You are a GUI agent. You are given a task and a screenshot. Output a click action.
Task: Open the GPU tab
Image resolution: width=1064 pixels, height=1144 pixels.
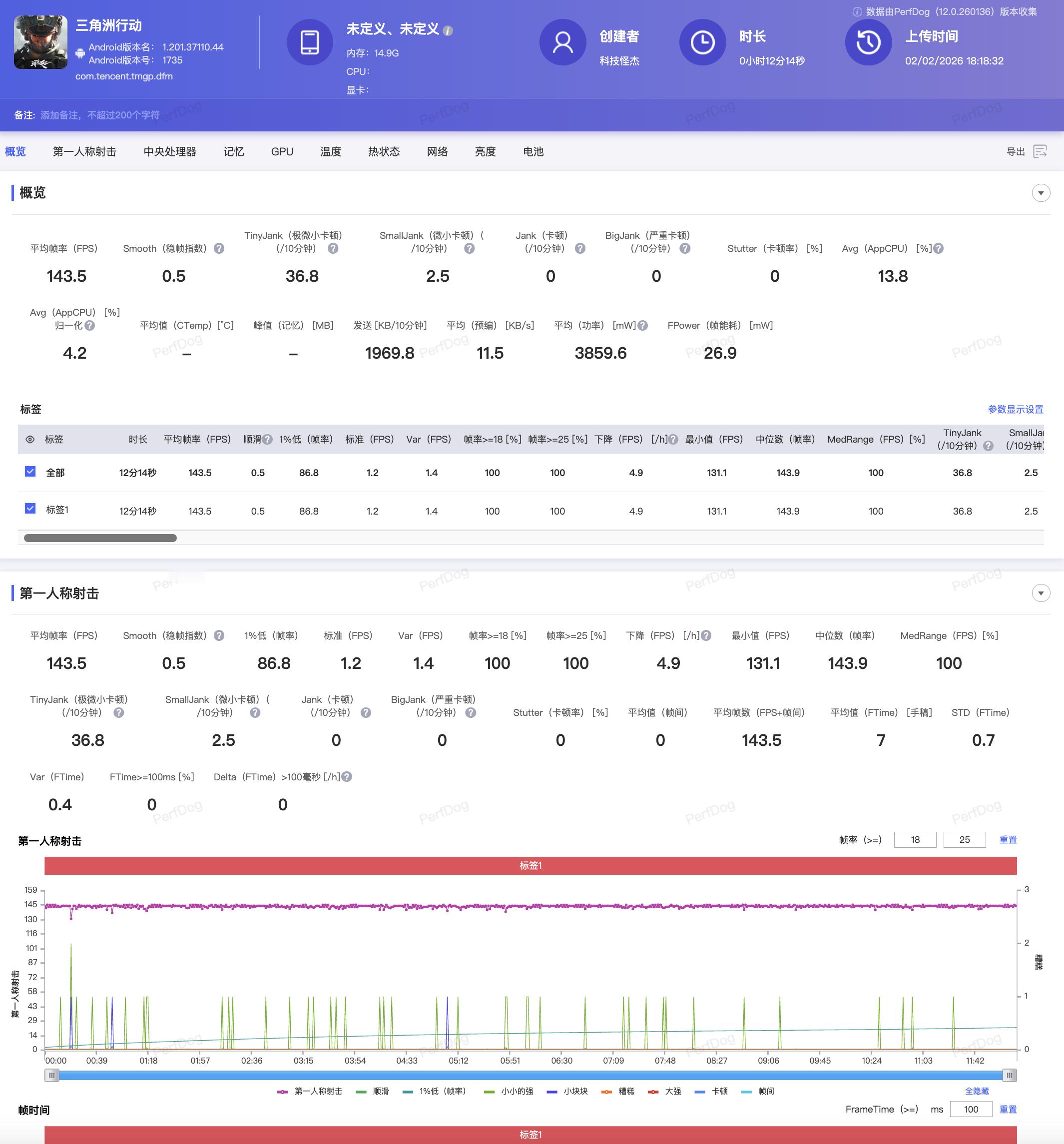pos(282,151)
